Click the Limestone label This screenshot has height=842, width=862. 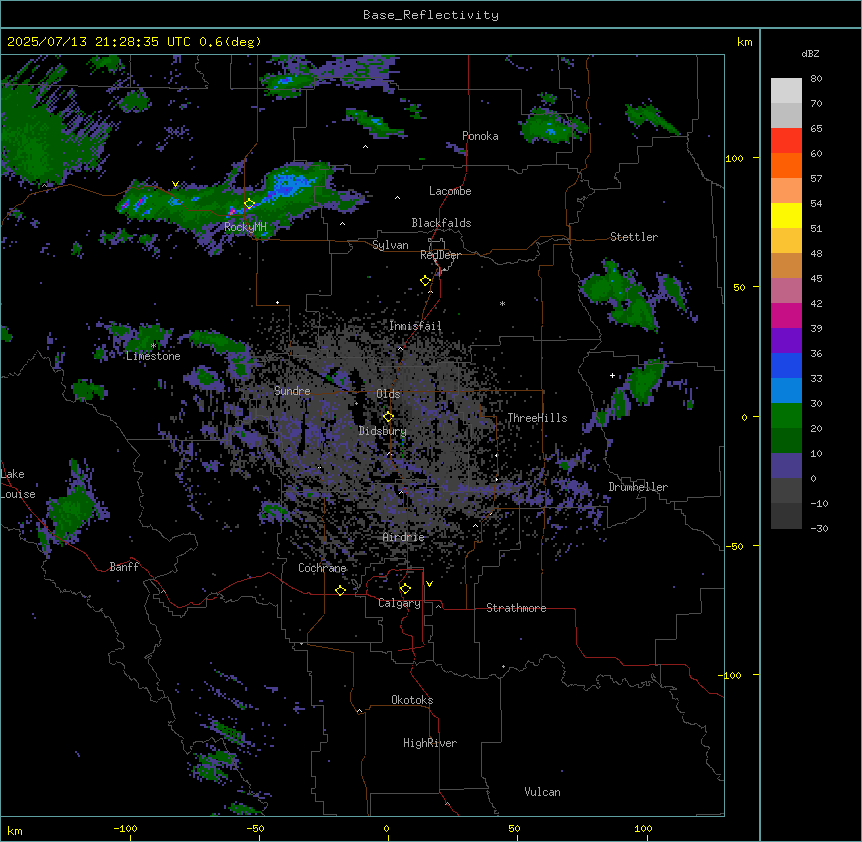(x=153, y=356)
